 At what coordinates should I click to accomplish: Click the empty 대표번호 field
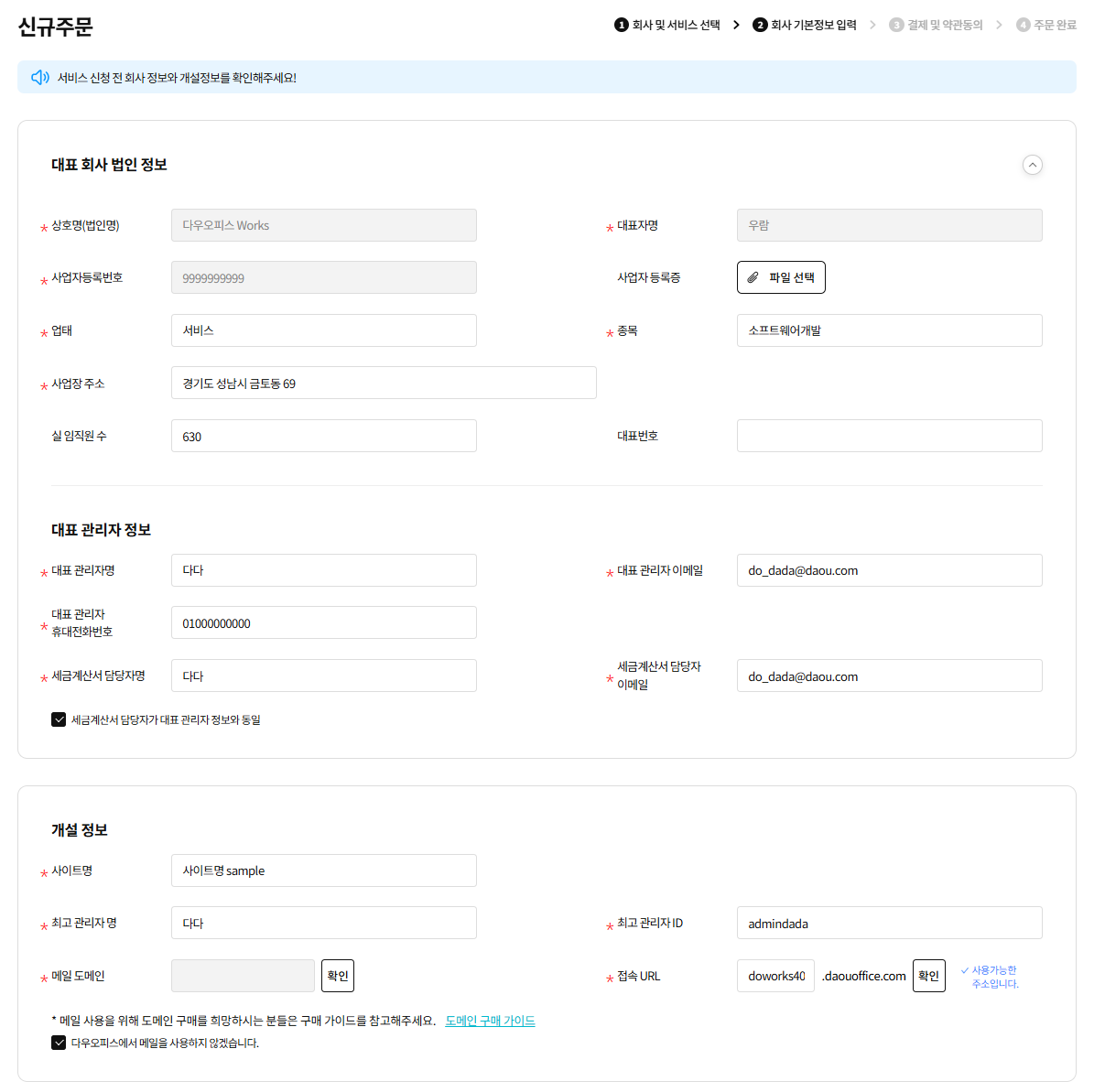[888, 436]
